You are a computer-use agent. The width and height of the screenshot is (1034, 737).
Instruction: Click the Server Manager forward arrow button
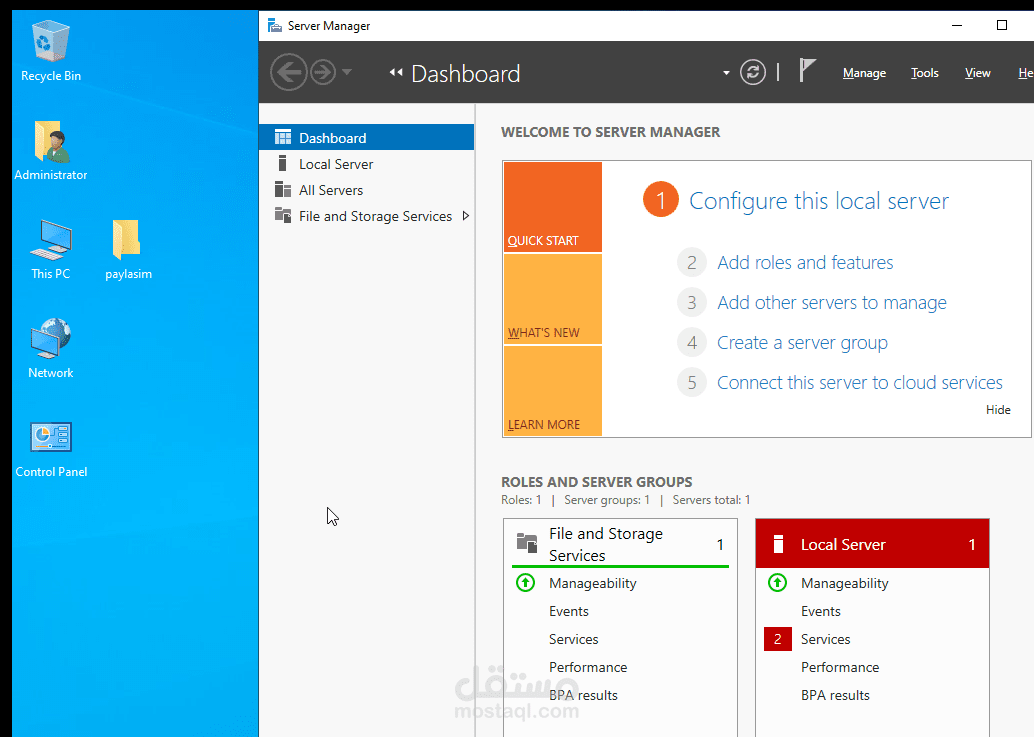coord(323,72)
